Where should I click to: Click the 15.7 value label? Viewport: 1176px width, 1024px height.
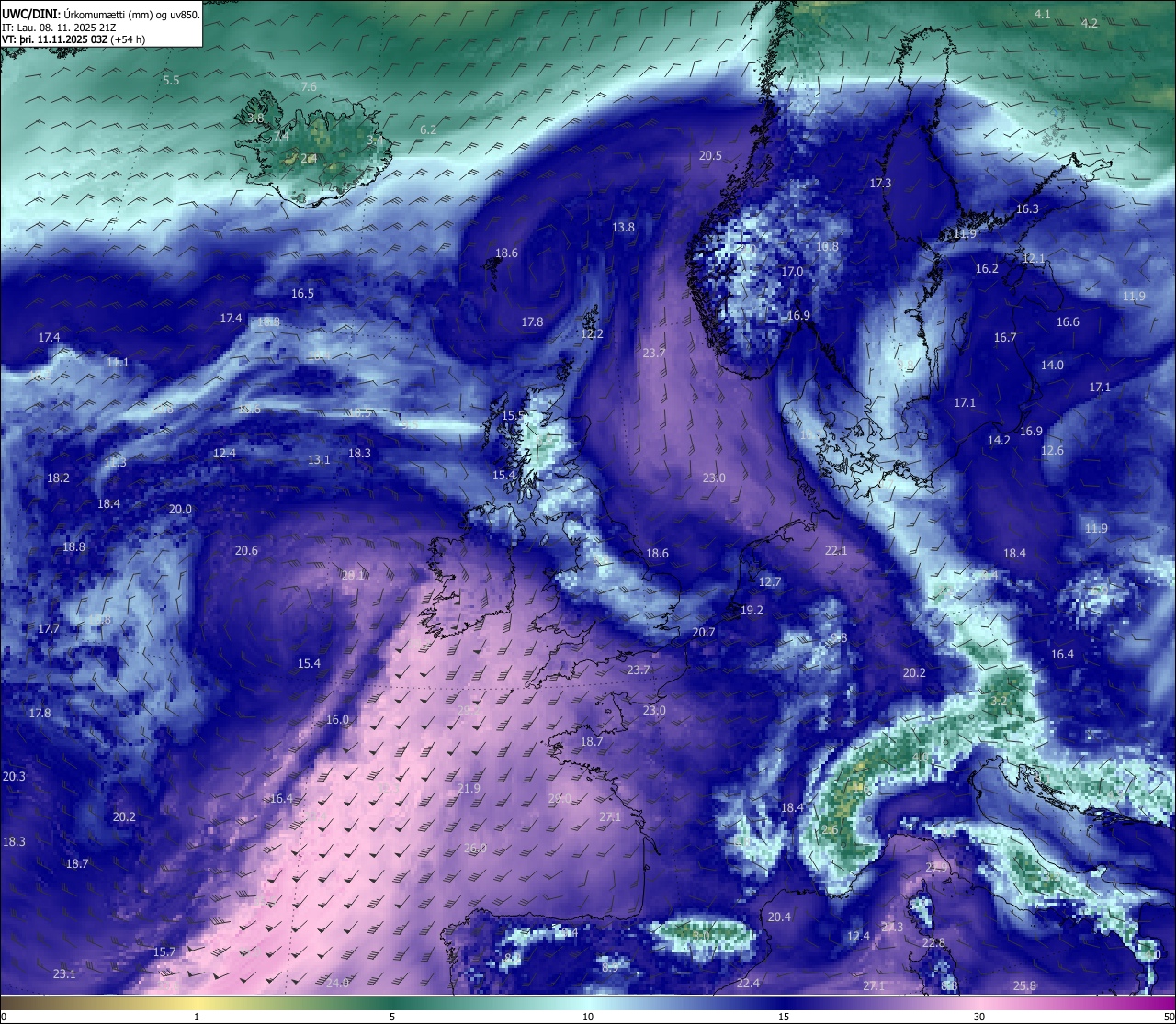164,951
